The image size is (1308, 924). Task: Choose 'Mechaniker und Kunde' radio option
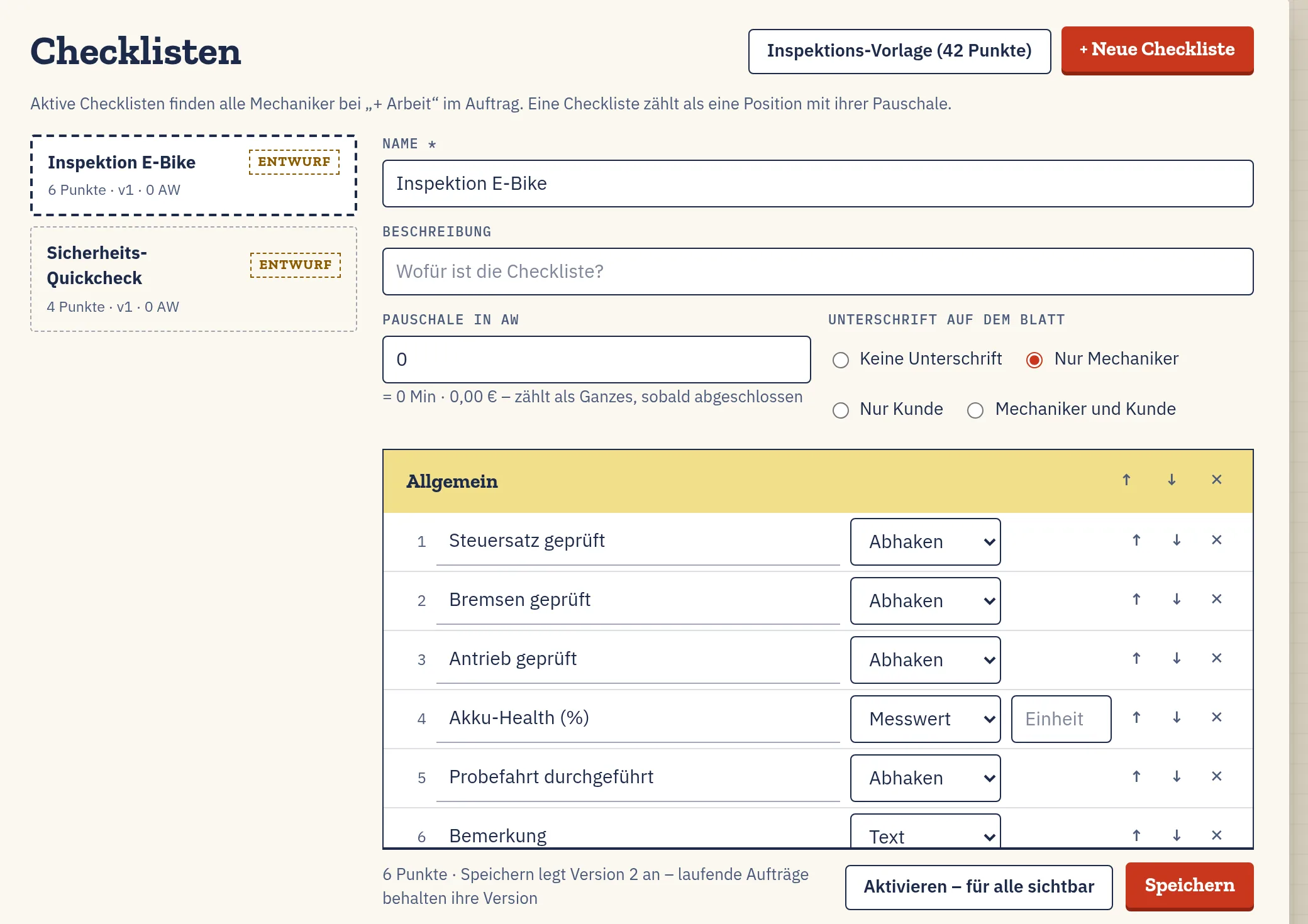click(x=975, y=410)
